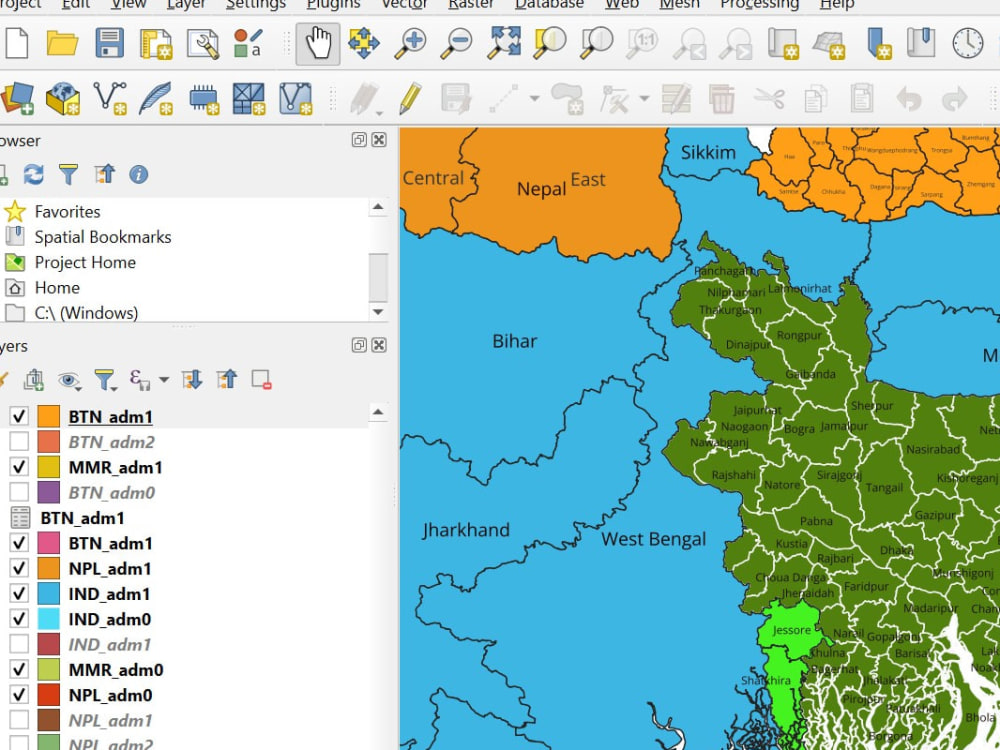Open the Processing menu

(x=760, y=4)
